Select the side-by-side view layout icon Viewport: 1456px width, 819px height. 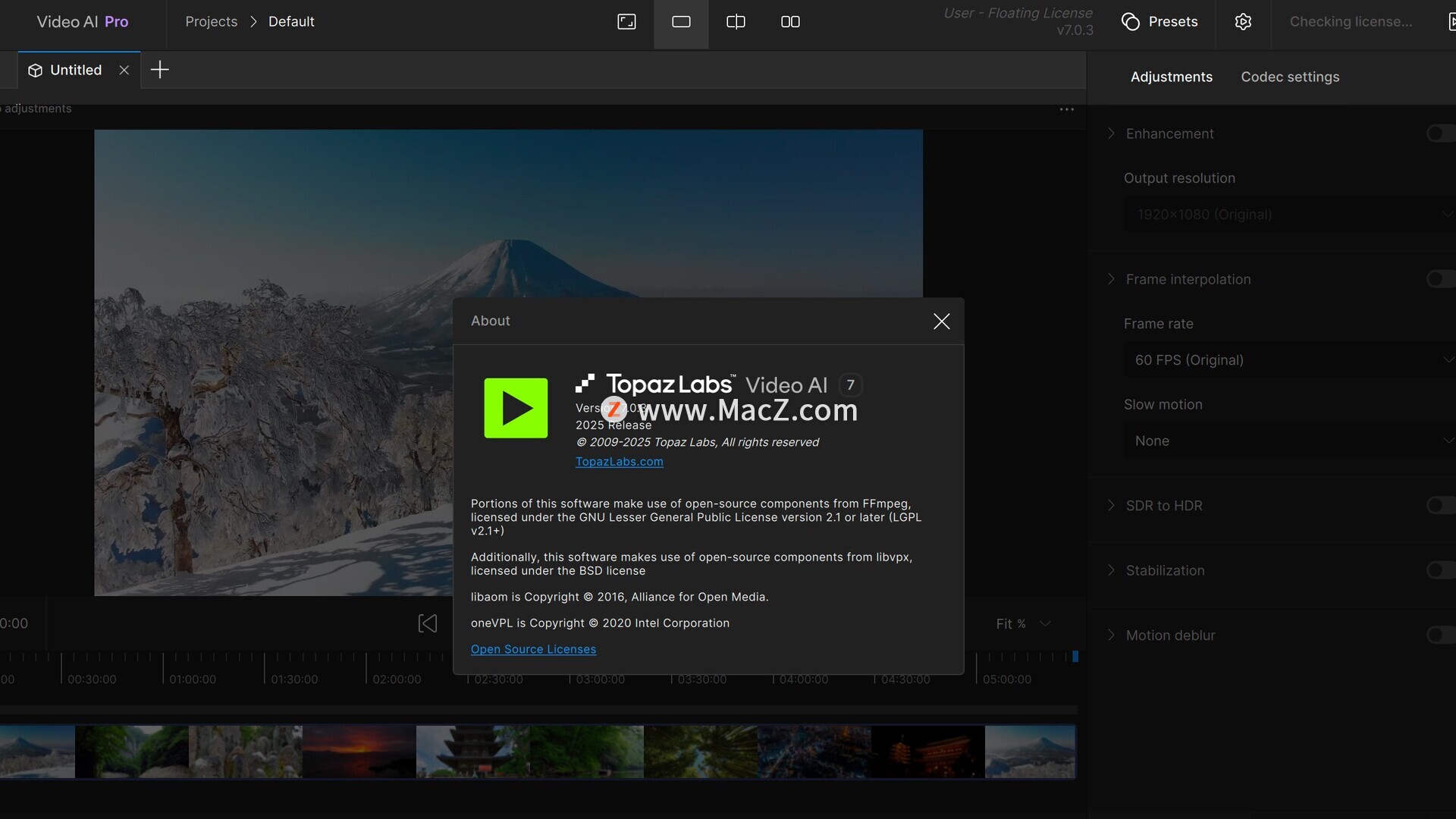point(790,22)
